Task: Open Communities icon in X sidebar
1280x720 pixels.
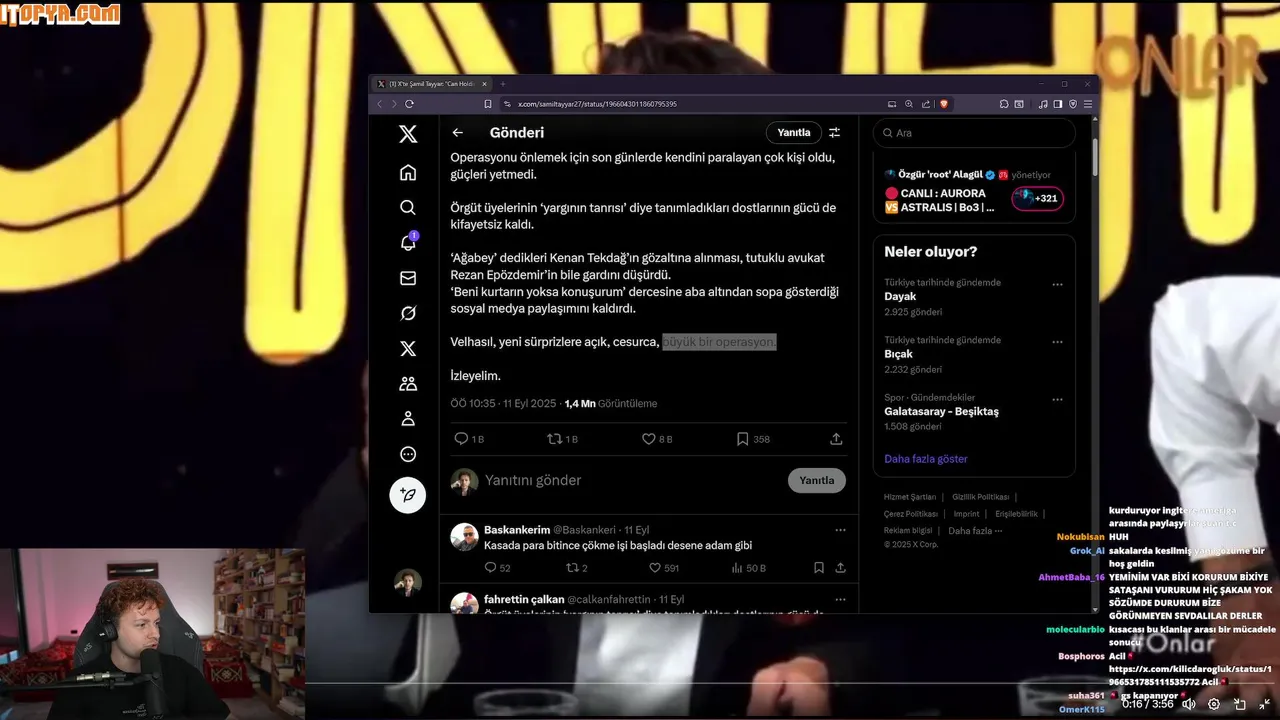Action: pyautogui.click(x=408, y=383)
